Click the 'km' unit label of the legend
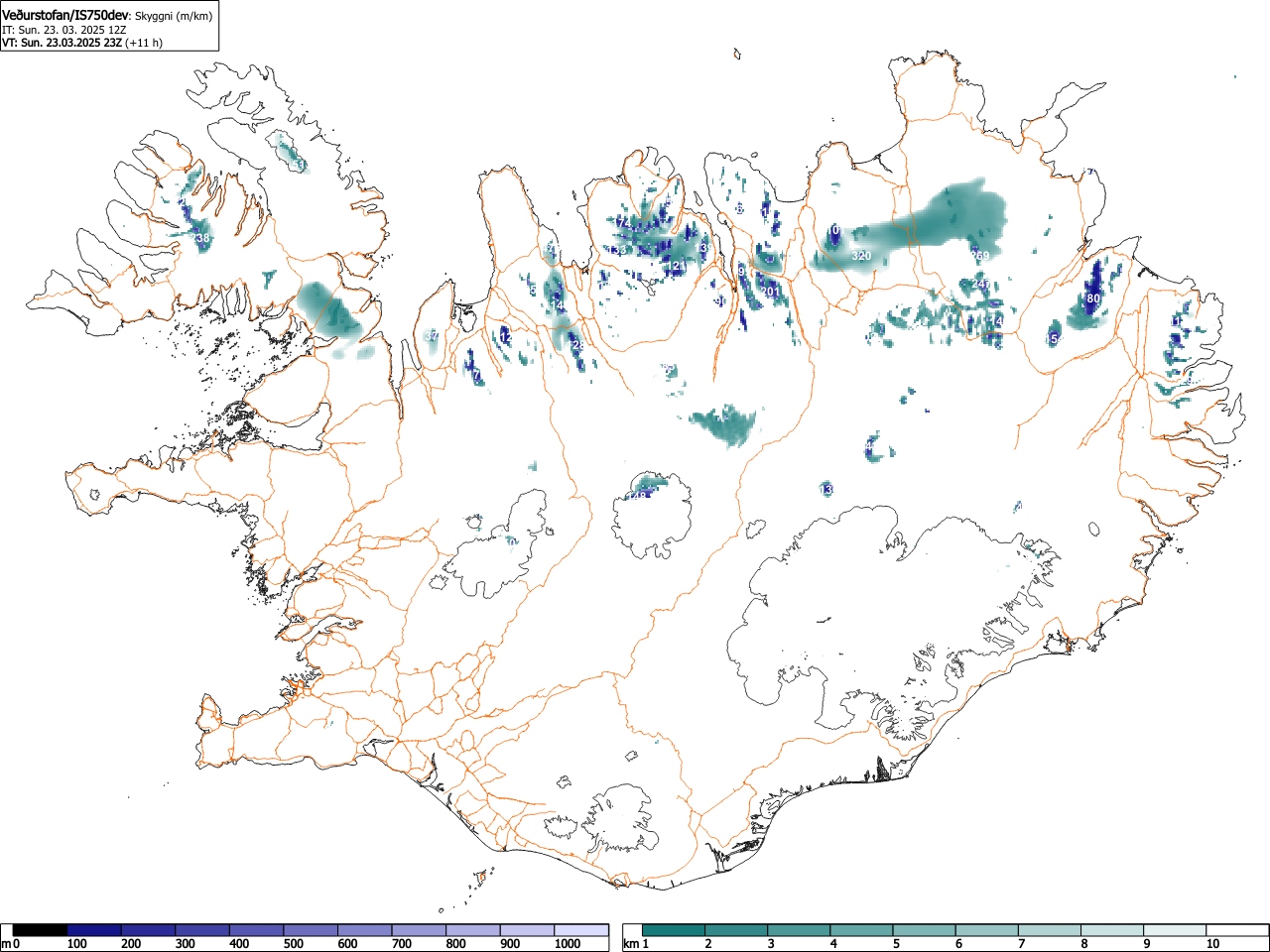Viewport: 1270px width, 952px height. (630, 944)
